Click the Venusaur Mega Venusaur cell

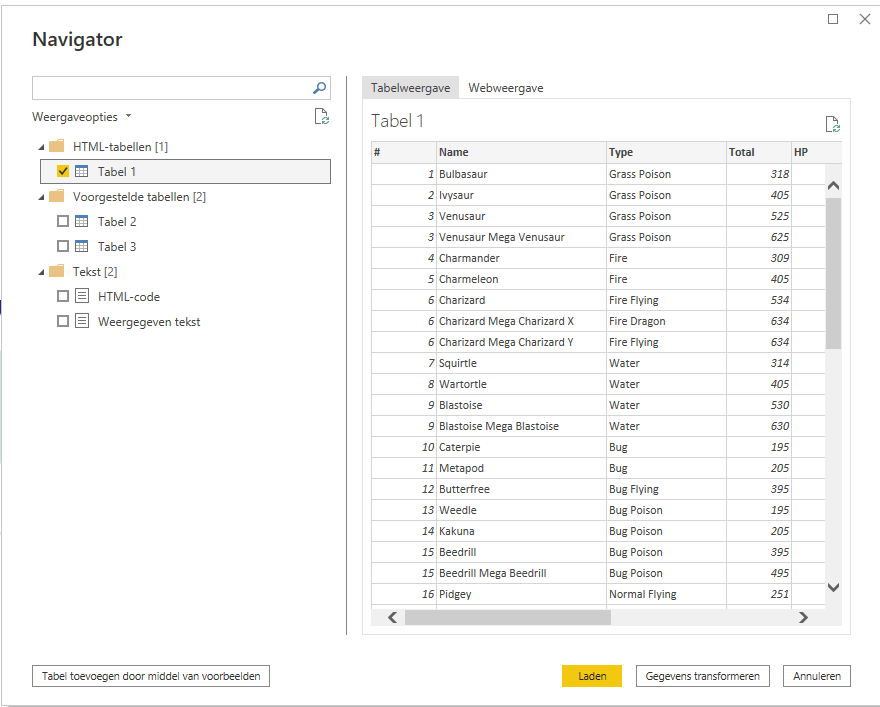tap(521, 237)
